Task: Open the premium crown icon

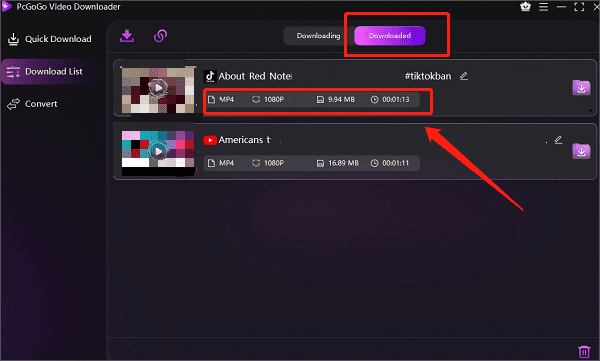Action: point(525,7)
